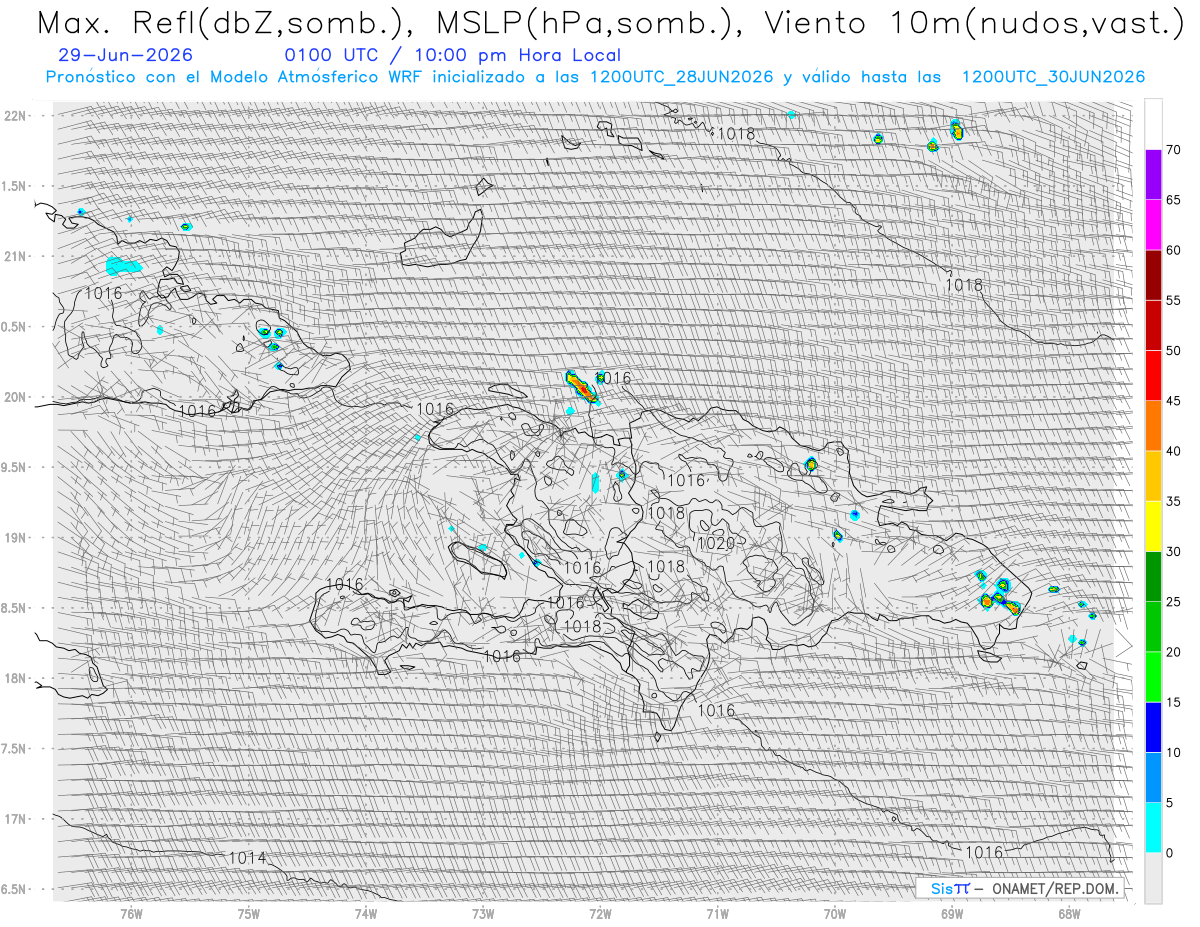Viewport: 1200px width, 927px height.
Task: Click the '73W' longitude axis label
Action: 482,913
